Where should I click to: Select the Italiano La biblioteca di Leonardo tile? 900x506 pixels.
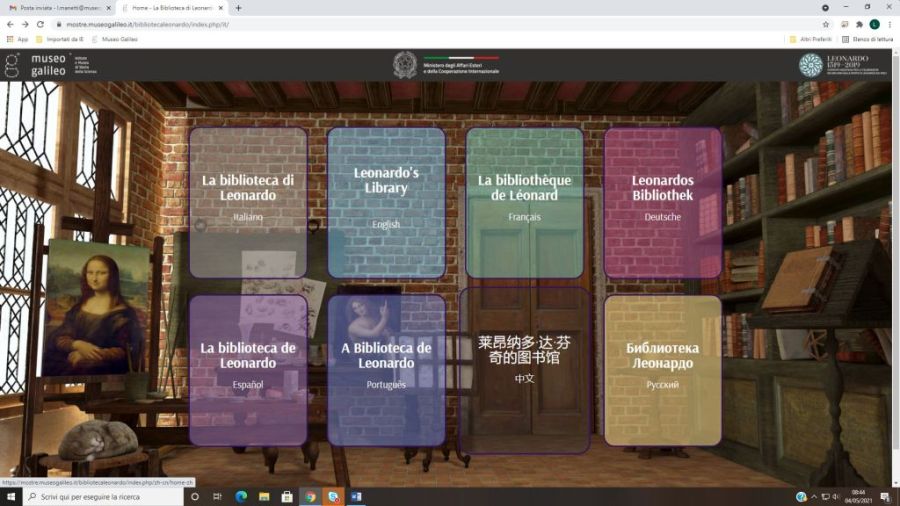tap(247, 202)
